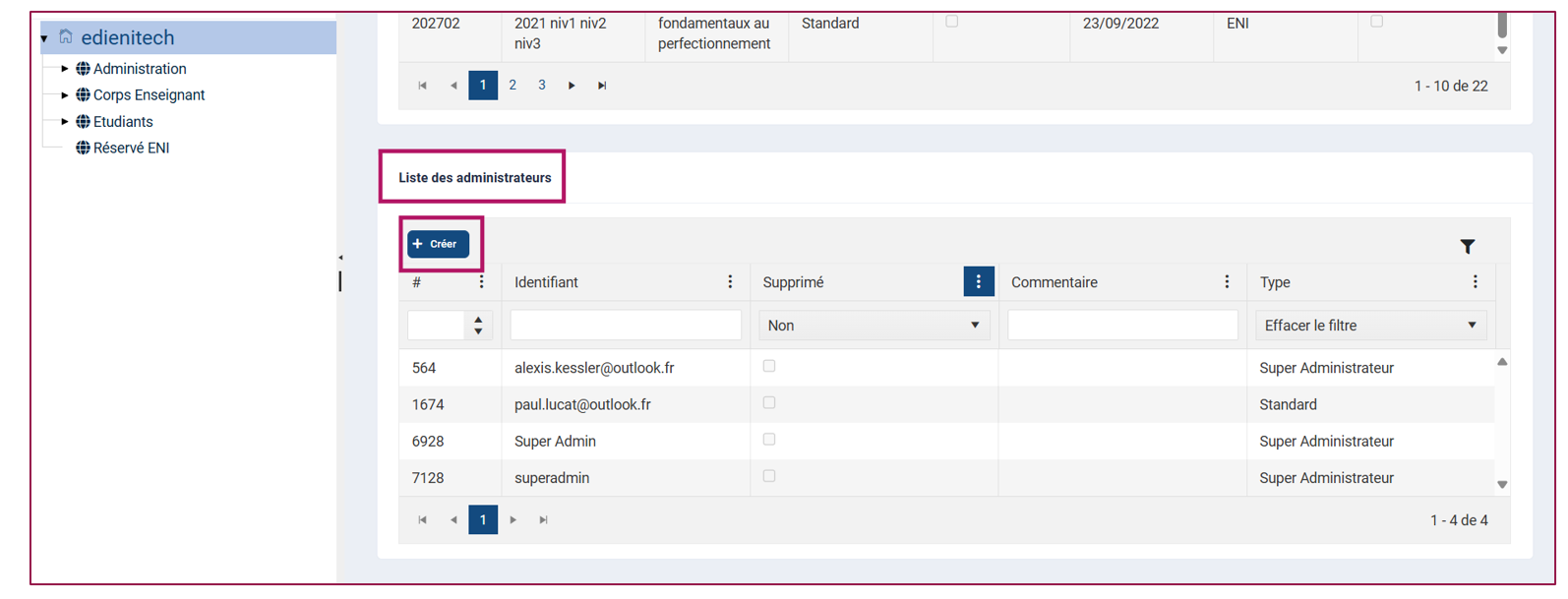
Task: Expand the Etudiants tree node
Action: point(65,122)
